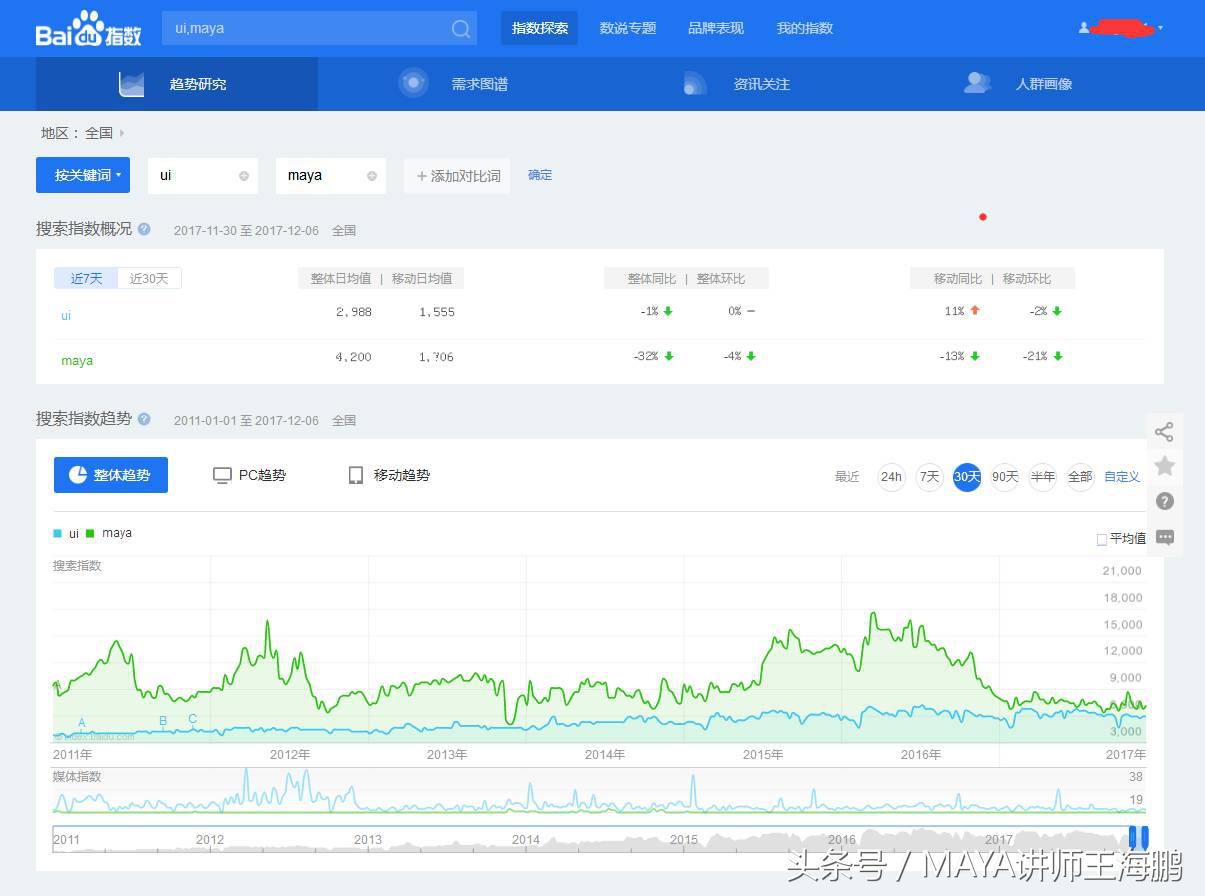Select the 整体趋势 pie-chart view
Image resolution: width=1205 pixels, height=896 pixels.
pos(110,475)
